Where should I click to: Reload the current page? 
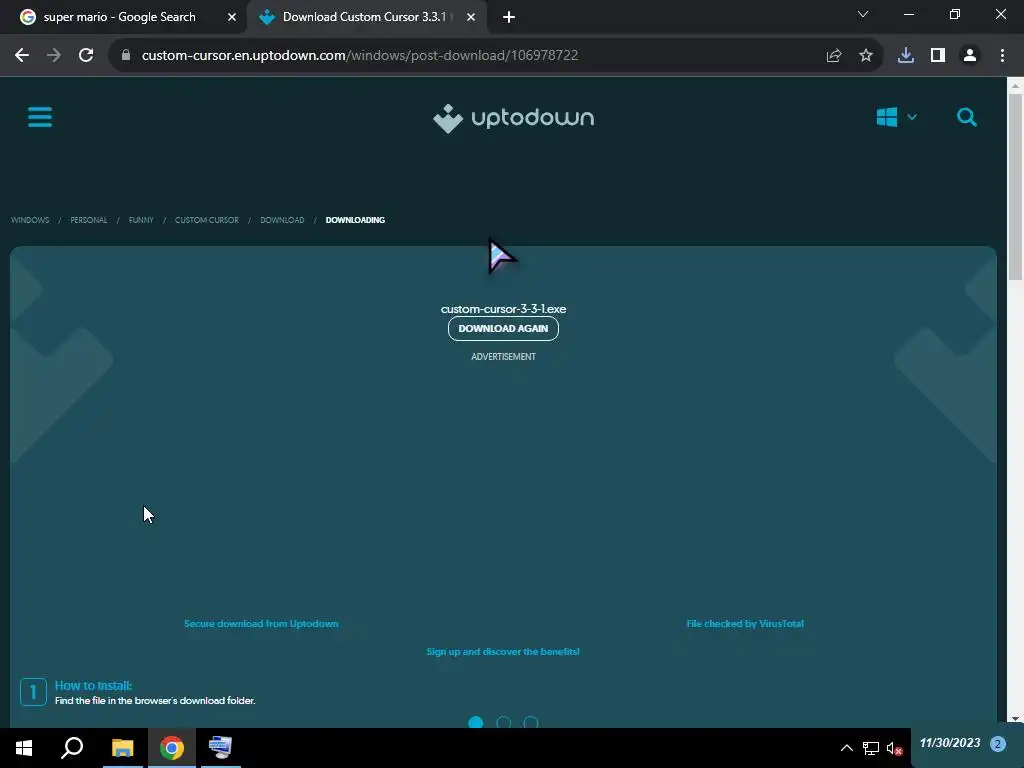86,56
